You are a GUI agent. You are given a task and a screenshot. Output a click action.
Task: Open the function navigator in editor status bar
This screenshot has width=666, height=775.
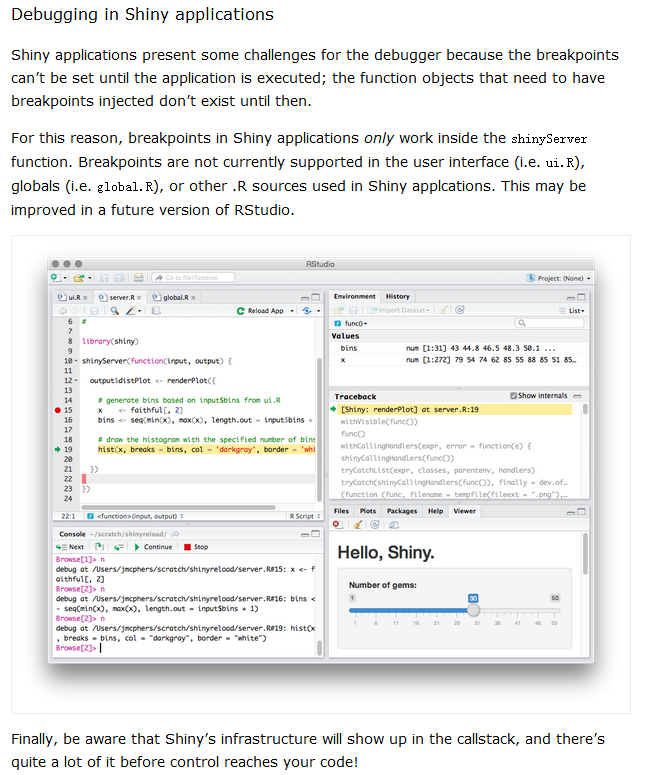[x=135, y=516]
